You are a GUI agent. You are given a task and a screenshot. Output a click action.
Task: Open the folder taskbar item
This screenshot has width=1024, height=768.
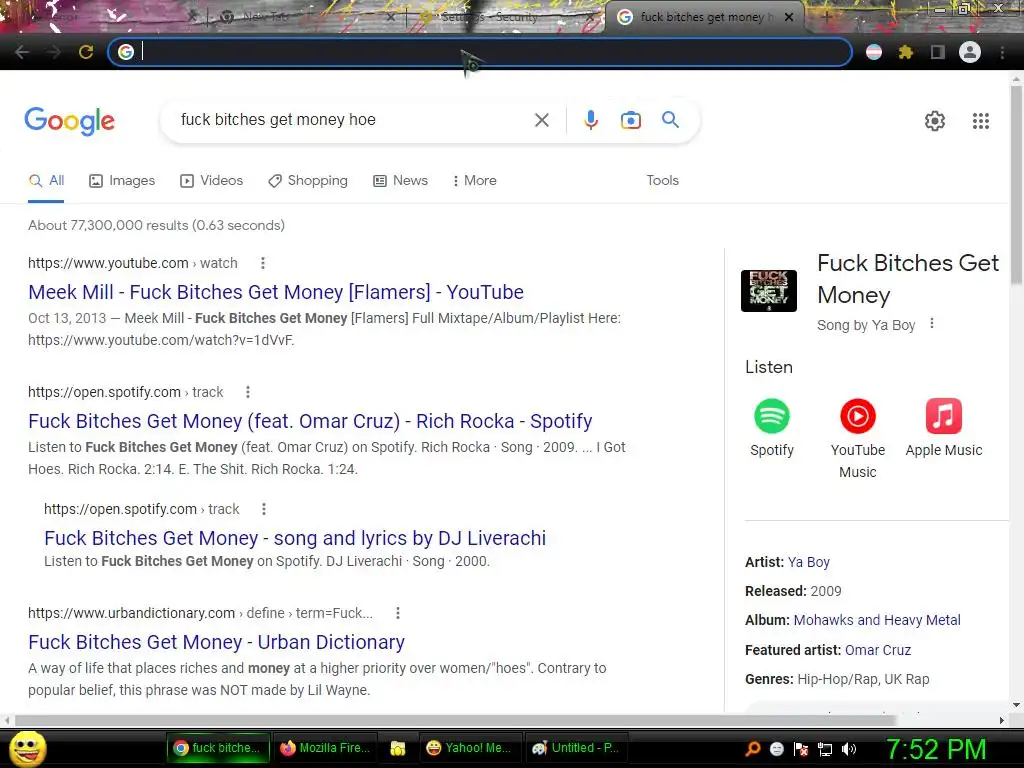397,748
